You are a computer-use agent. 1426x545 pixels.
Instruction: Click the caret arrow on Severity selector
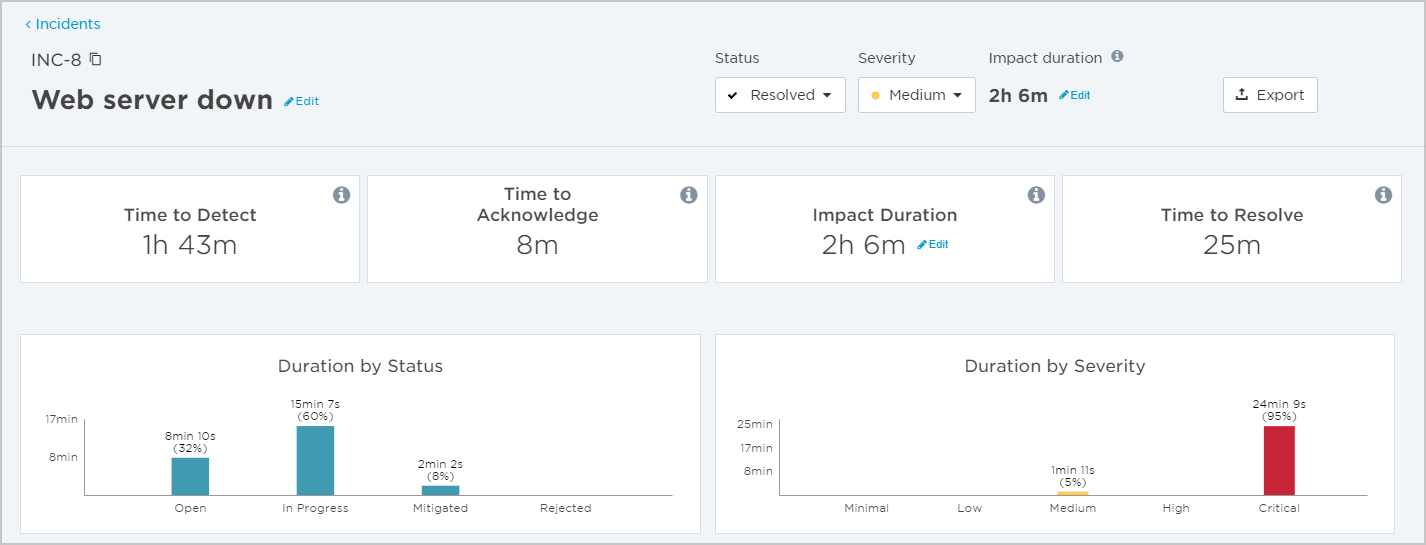point(958,96)
